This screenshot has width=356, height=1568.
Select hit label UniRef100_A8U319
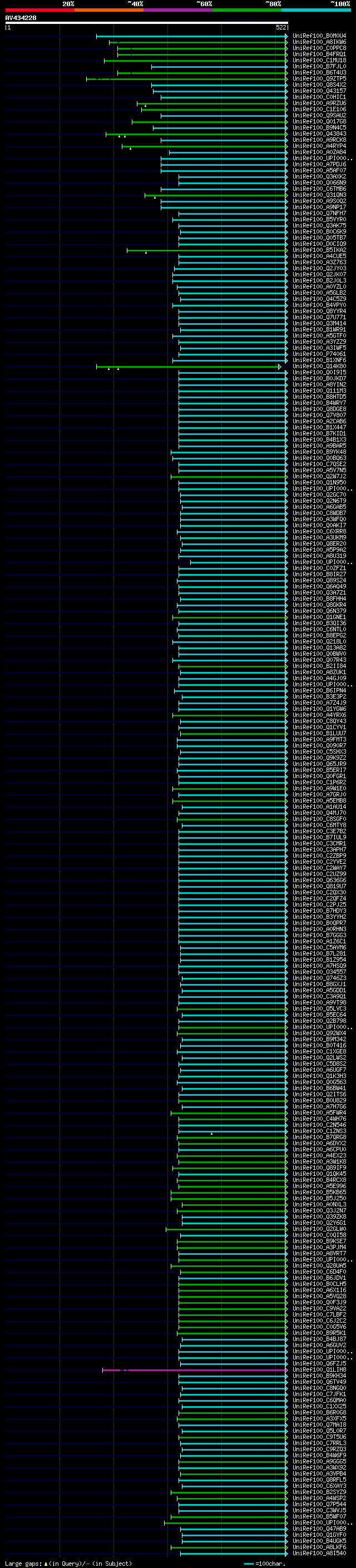pos(319,556)
